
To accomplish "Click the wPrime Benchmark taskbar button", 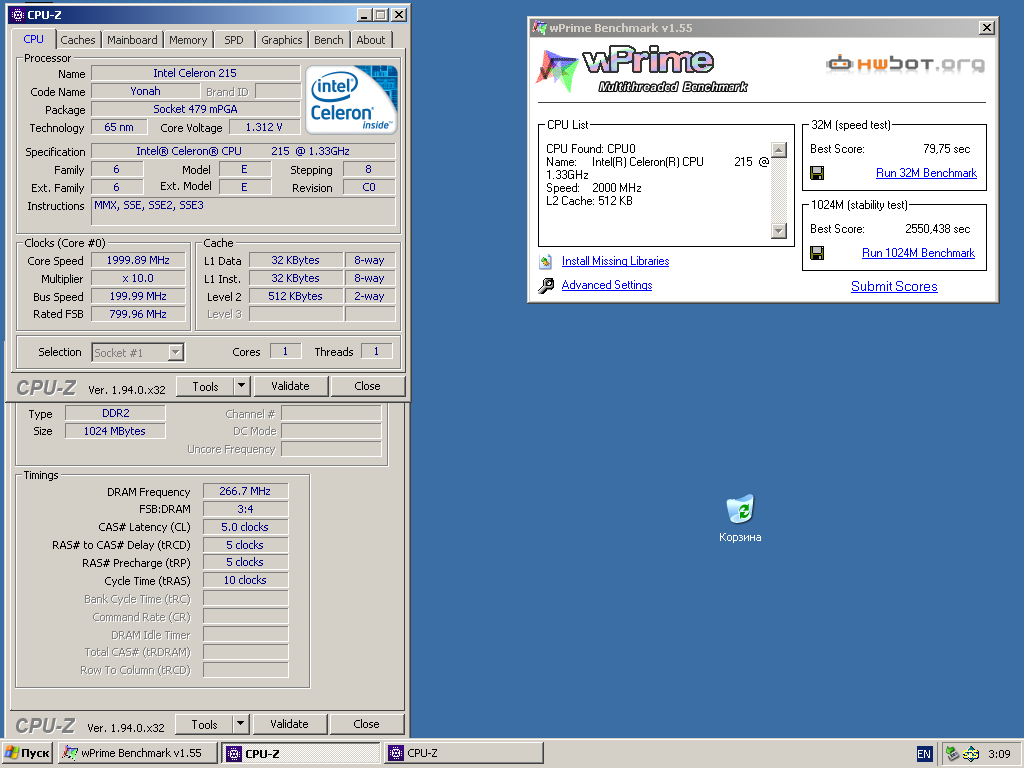I will pos(138,753).
